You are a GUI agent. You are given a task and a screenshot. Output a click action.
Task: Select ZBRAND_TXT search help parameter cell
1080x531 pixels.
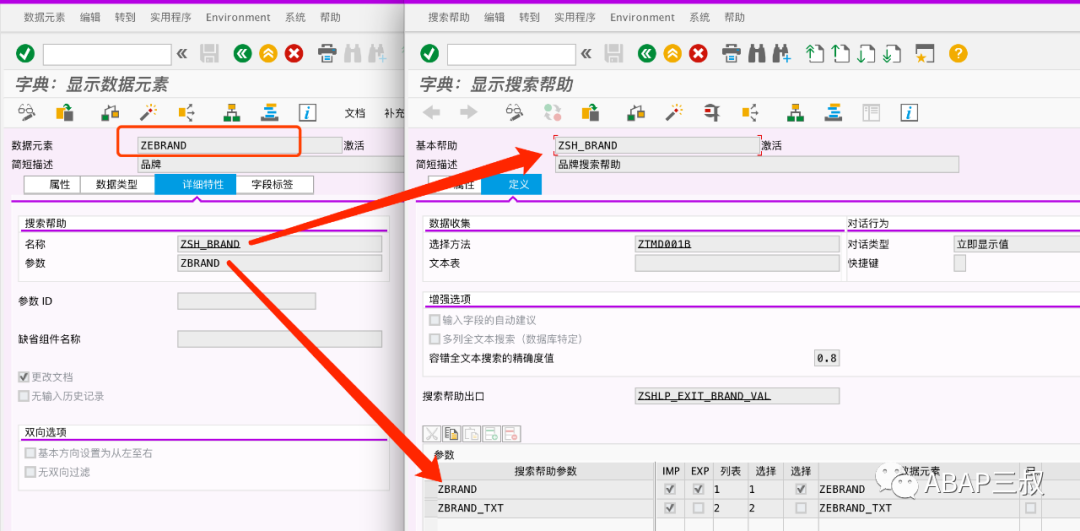[544, 508]
